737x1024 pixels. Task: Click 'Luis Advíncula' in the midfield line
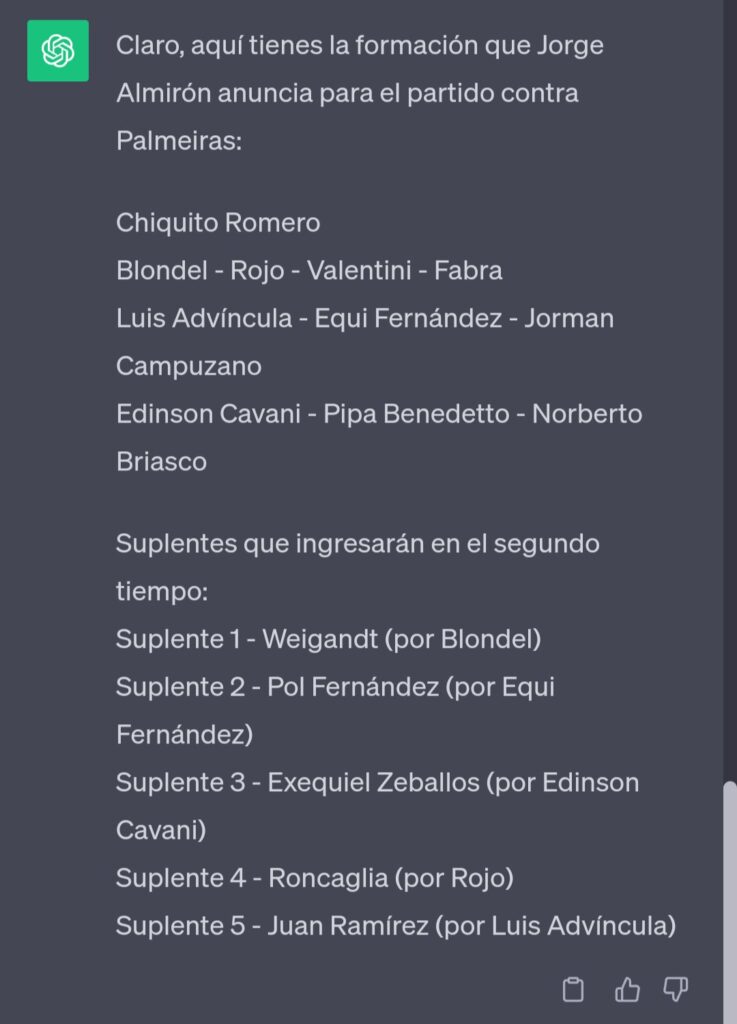click(204, 319)
